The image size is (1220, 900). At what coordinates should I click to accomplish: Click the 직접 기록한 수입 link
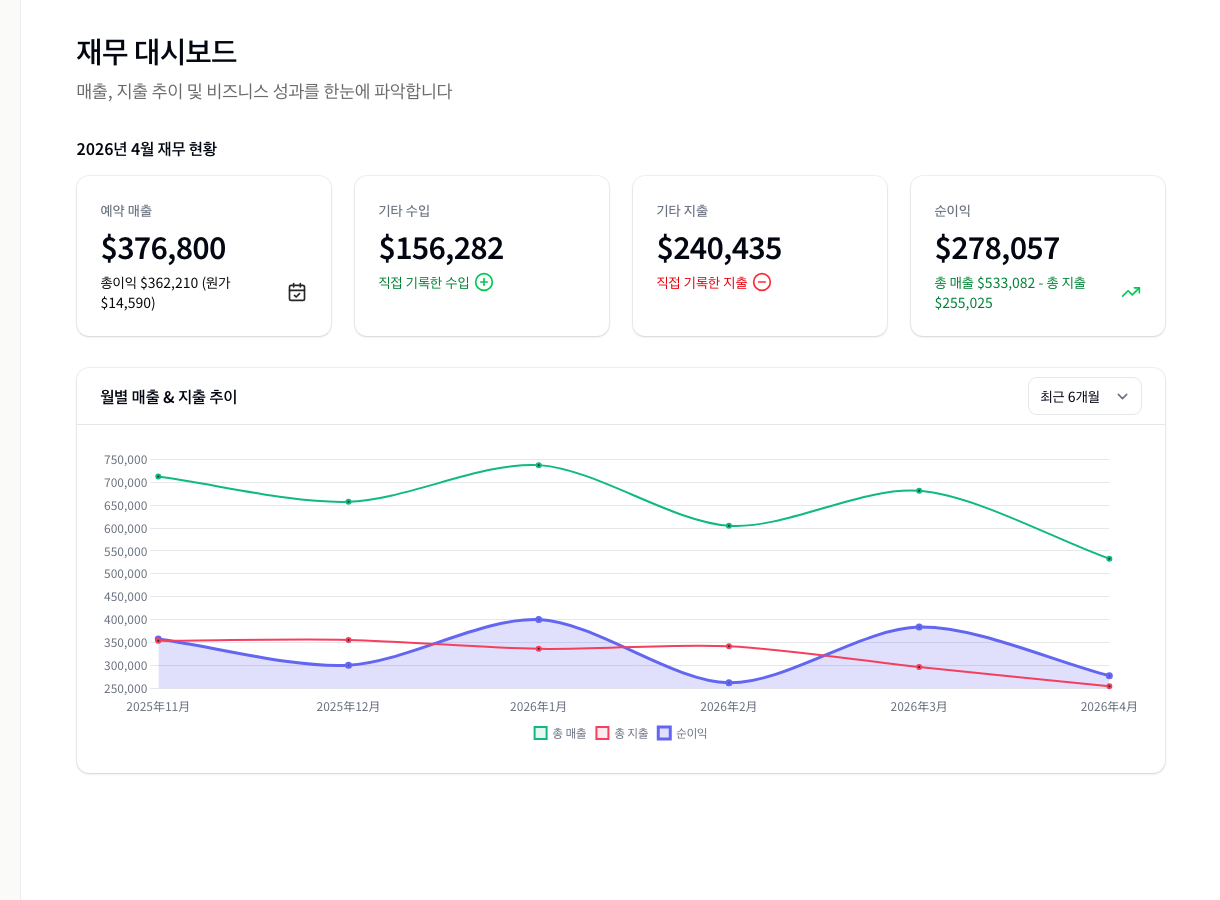(x=426, y=283)
